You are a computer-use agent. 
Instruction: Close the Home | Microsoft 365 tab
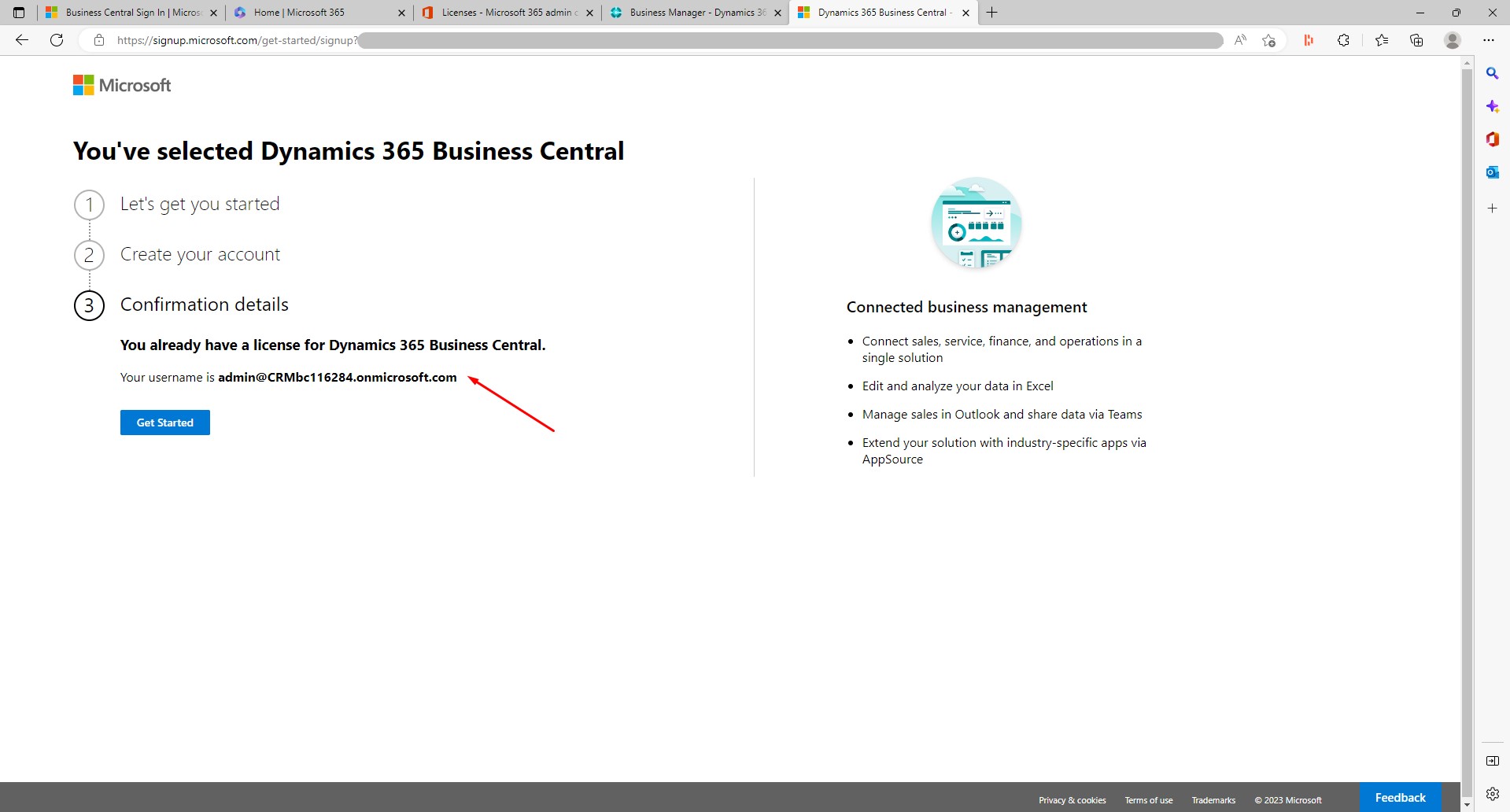(x=401, y=13)
